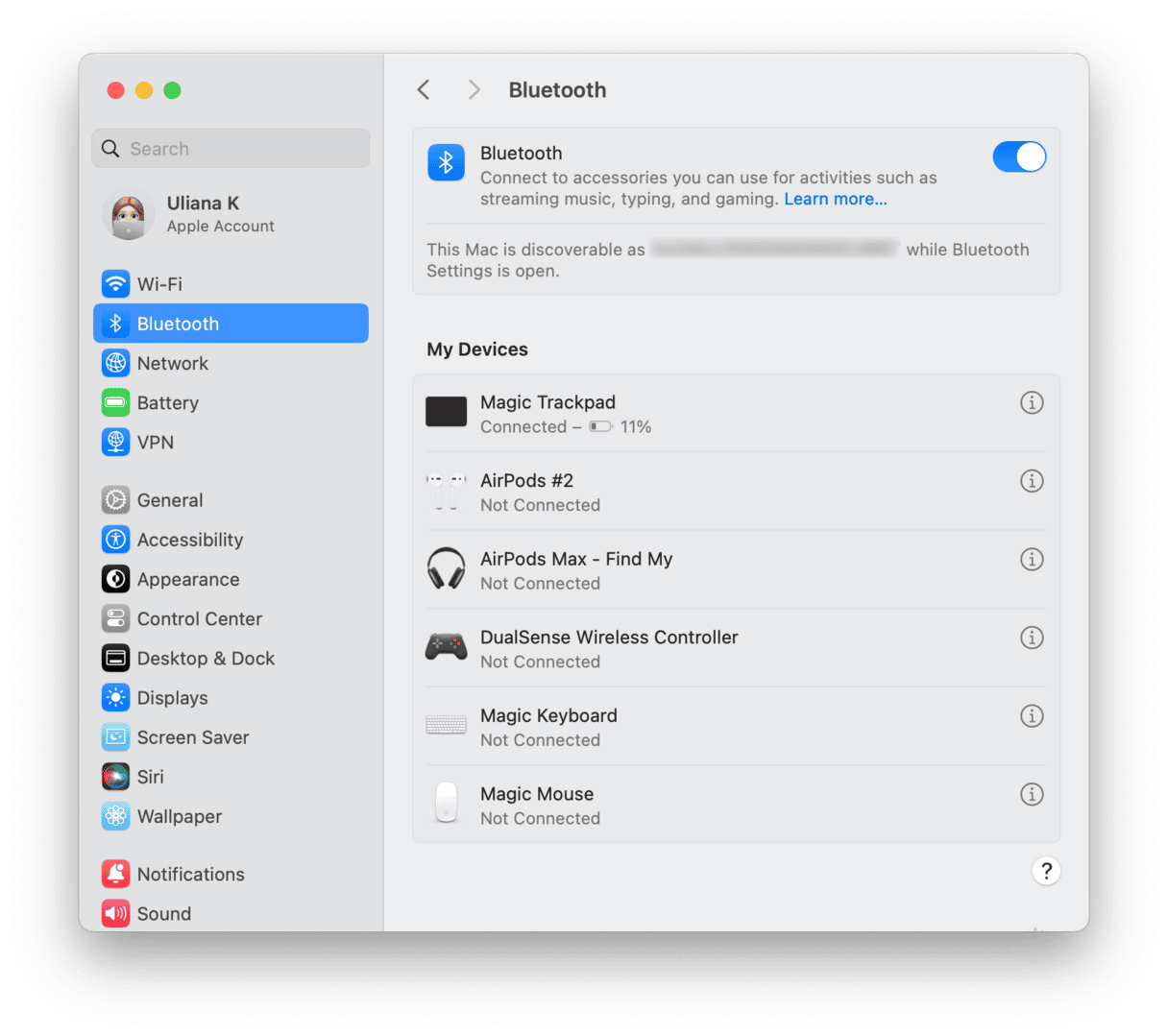Image resolution: width=1168 pixels, height=1036 pixels.
Task: Show AirPods #2 info details
Action: point(1031,481)
